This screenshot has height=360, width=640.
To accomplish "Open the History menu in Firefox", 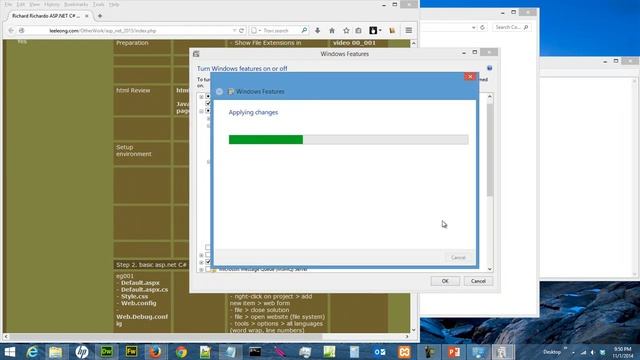I will click(x=52, y=4).
